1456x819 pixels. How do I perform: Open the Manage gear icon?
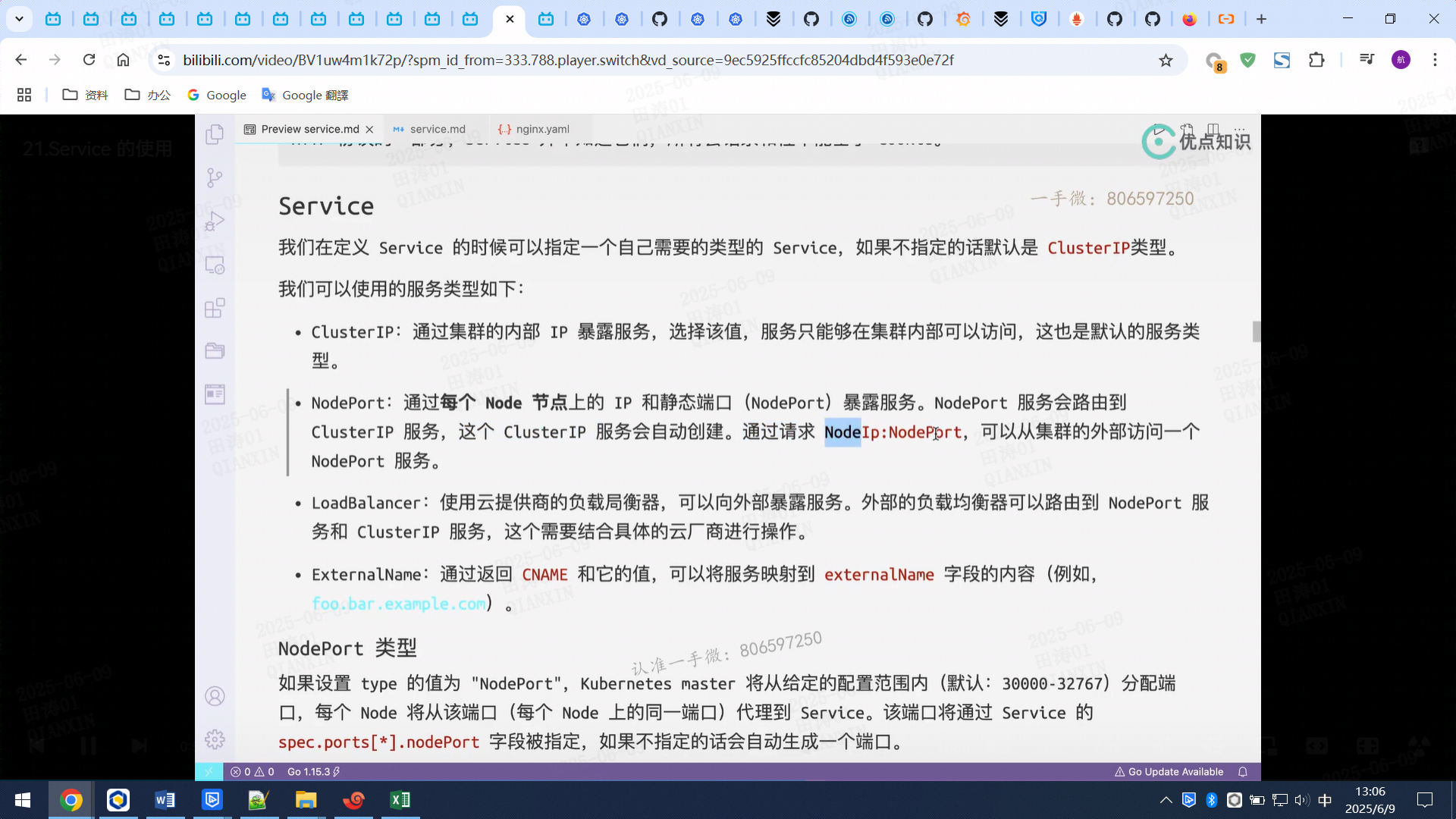click(x=215, y=739)
